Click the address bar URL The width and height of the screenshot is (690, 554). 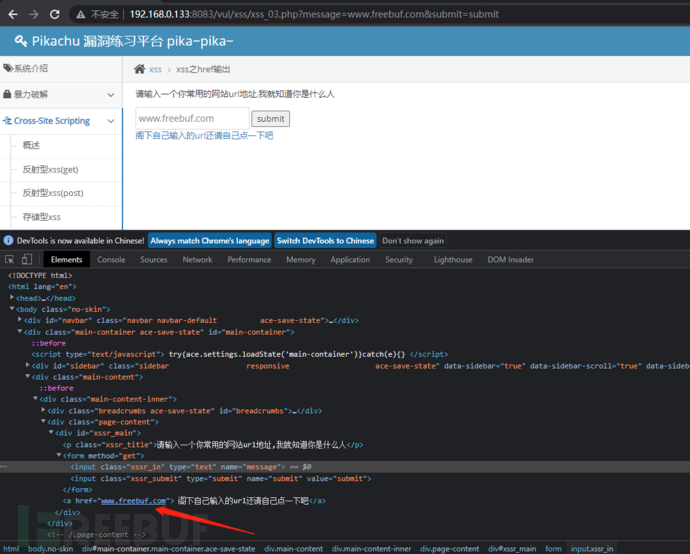coord(314,15)
